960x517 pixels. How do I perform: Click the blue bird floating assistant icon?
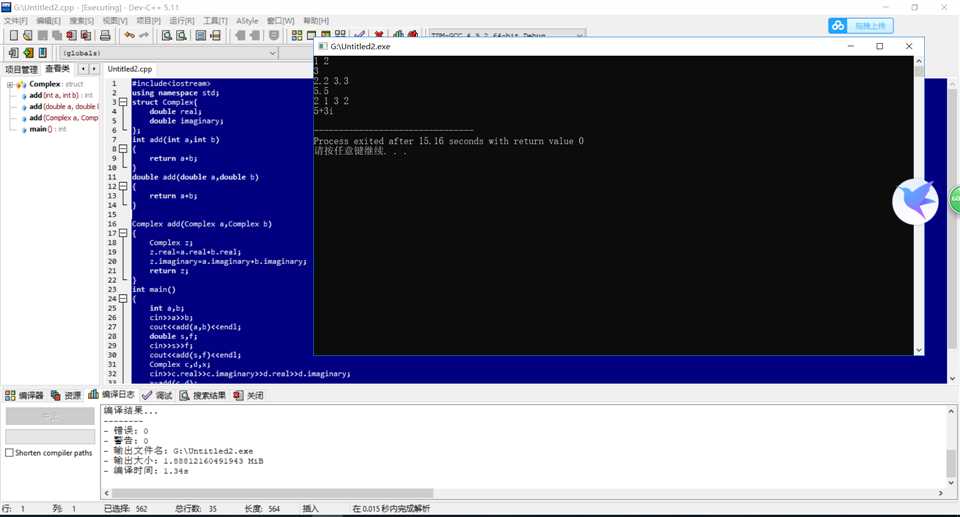(x=915, y=202)
